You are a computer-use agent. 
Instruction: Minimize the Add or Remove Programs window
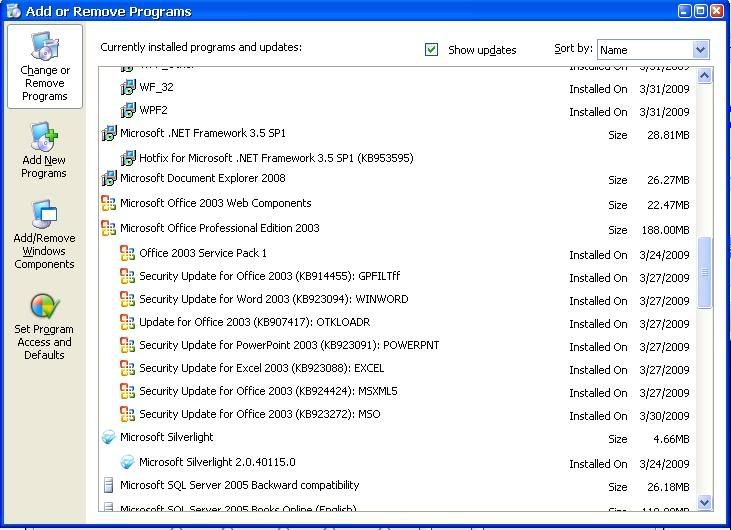[x=684, y=11]
